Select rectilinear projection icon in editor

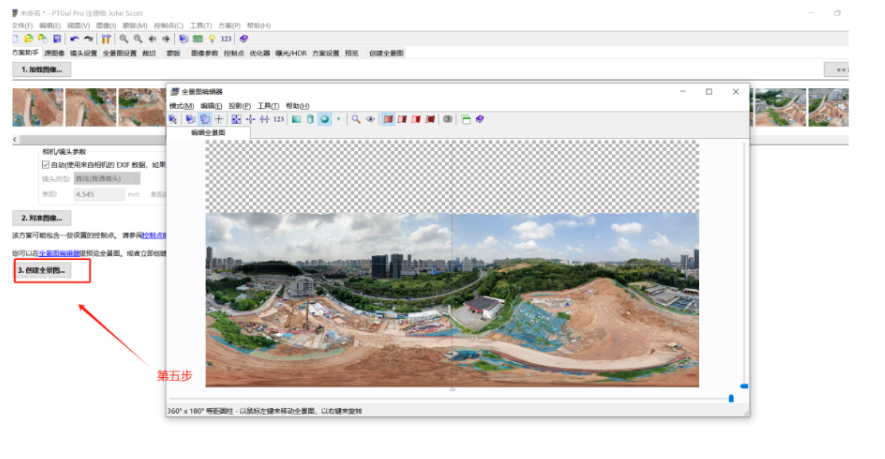tap(296, 119)
